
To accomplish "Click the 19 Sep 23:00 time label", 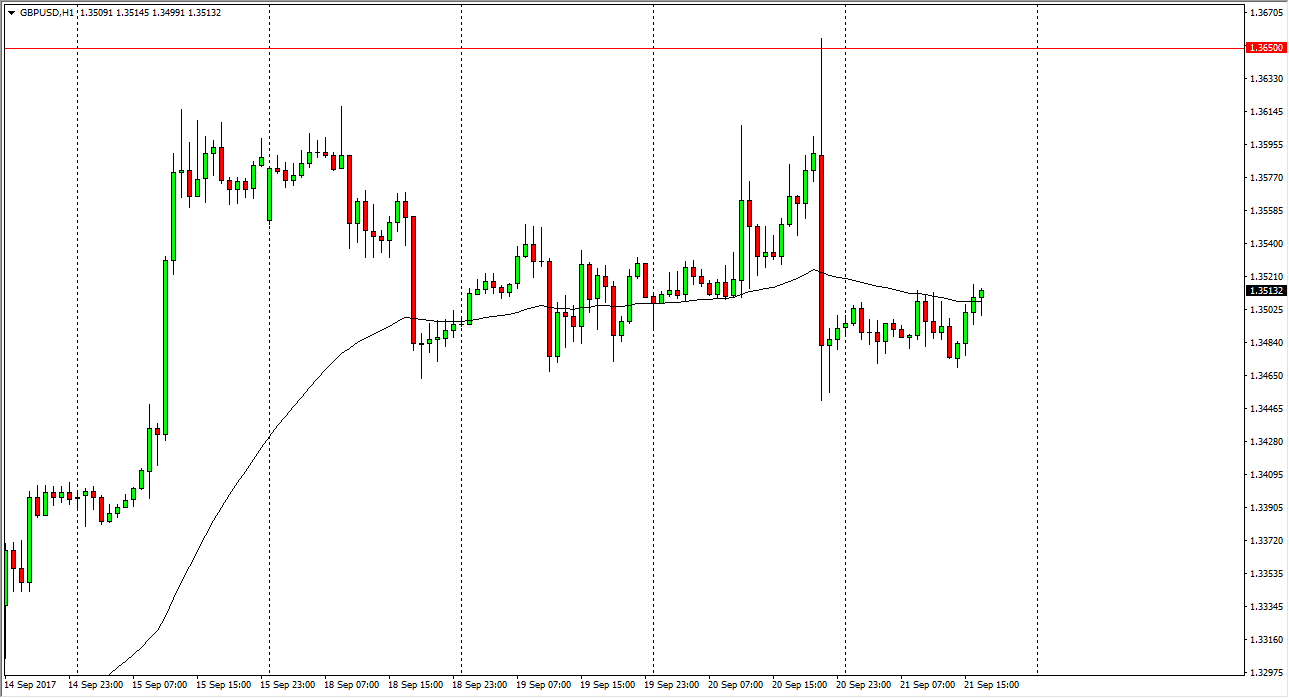I will click(670, 685).
